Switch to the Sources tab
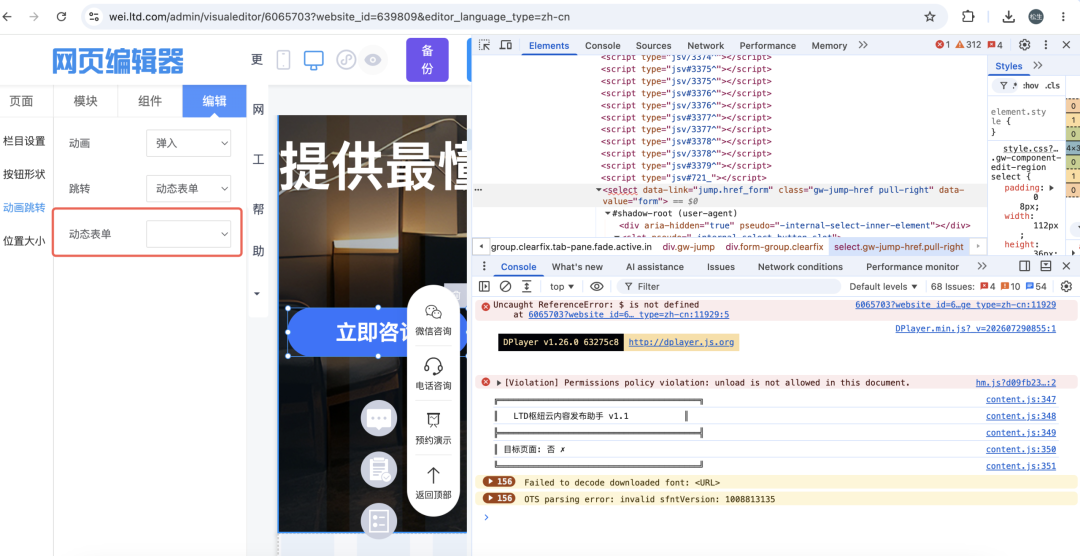The height and width of the screenshot is (556, 1080). pyautogui.click(x=653, y=45)
